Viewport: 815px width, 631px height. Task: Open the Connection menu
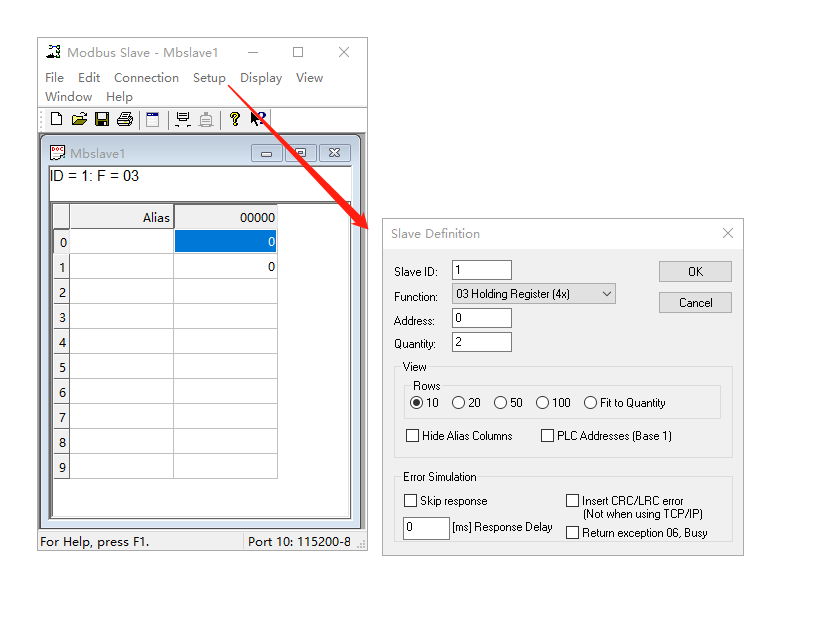click(146, 78)
